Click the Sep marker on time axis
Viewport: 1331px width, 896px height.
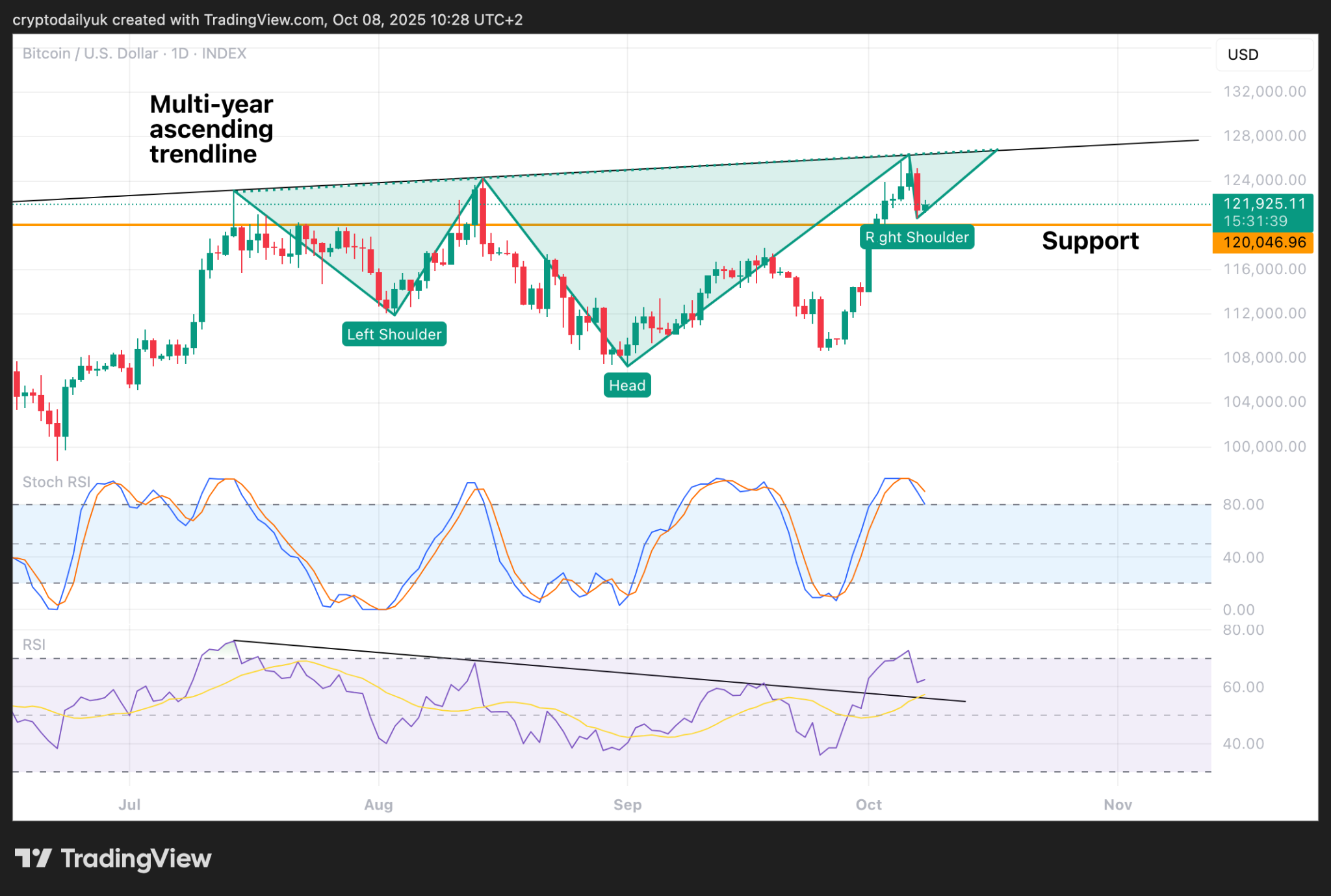point(627,804)
